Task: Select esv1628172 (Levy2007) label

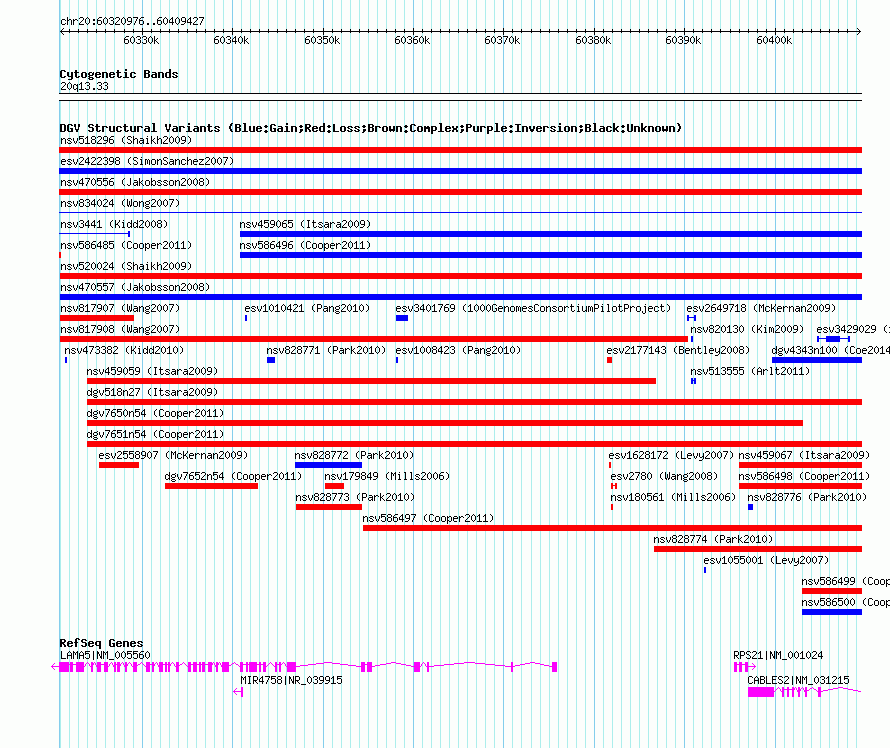Action: click(x=671, y=455)
